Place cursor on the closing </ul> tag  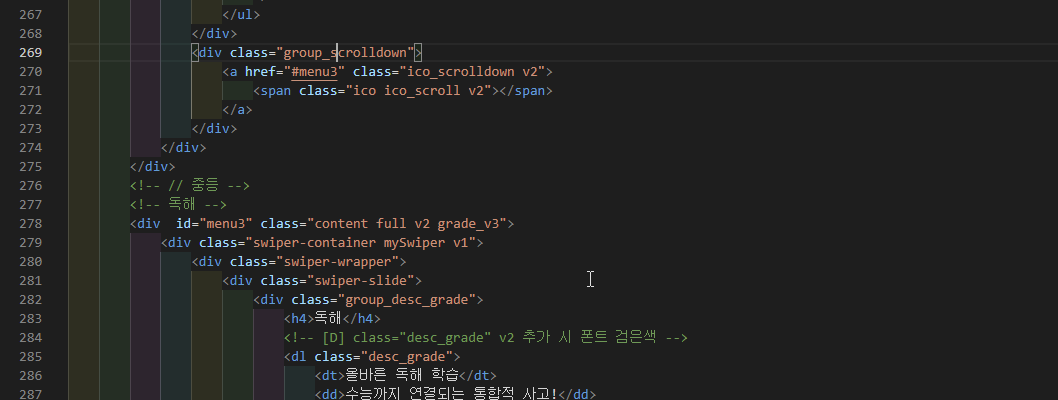point(242,14)
